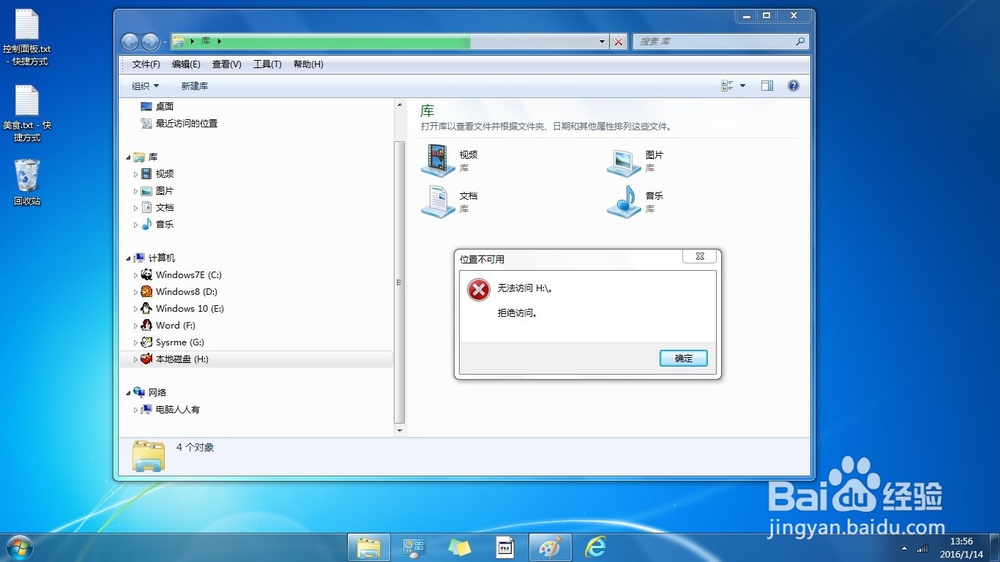Select Windows8 (D:) drive
The image size is (1000, 562).
point(186,292)
